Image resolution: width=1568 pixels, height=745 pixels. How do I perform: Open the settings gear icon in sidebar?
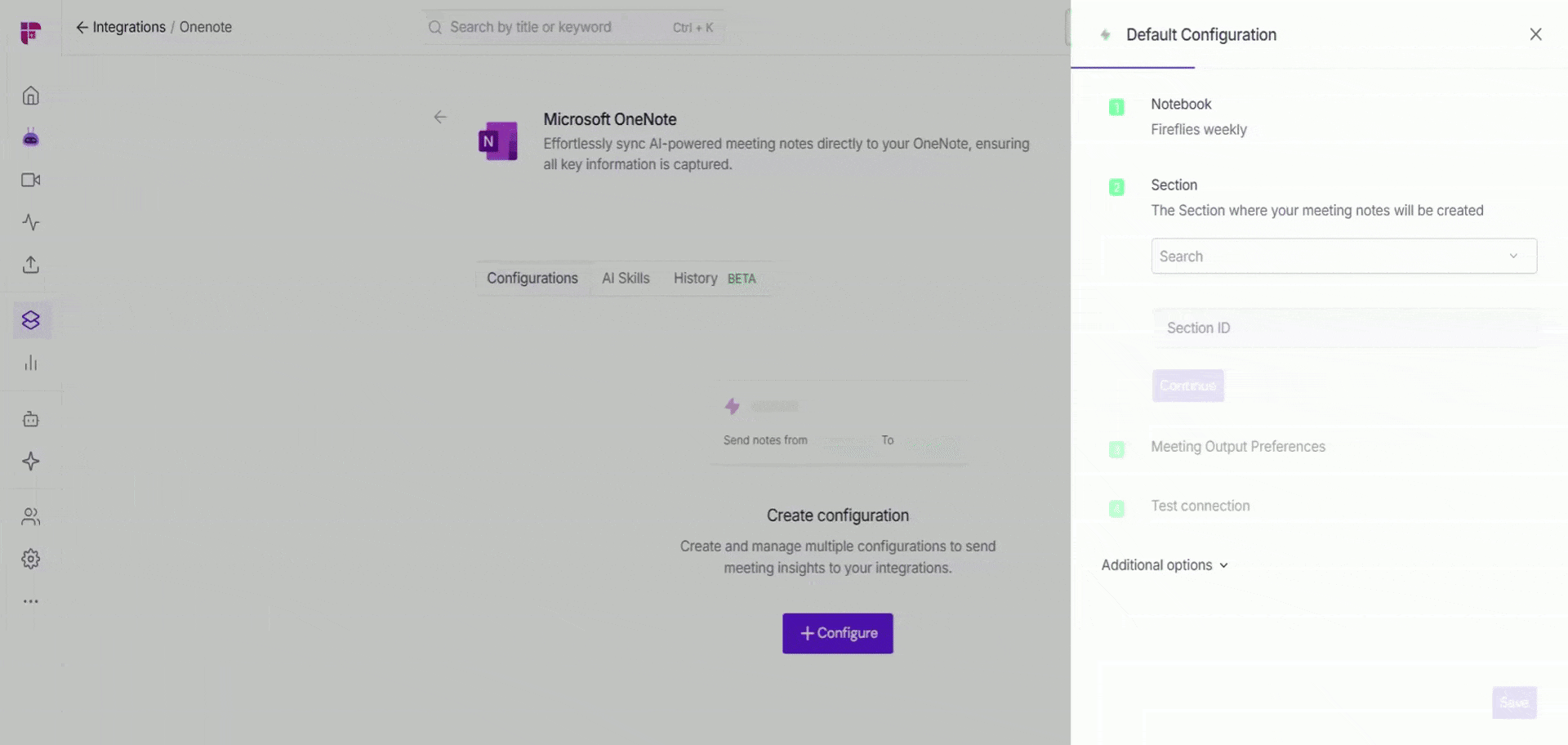(31, 559)
